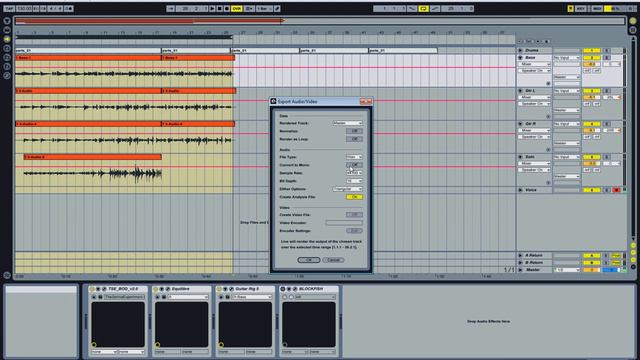Viewport: 640px width, 360px height.
Task: Toggle the Guitar Rig 5 device activator
Action: (219, 289)
